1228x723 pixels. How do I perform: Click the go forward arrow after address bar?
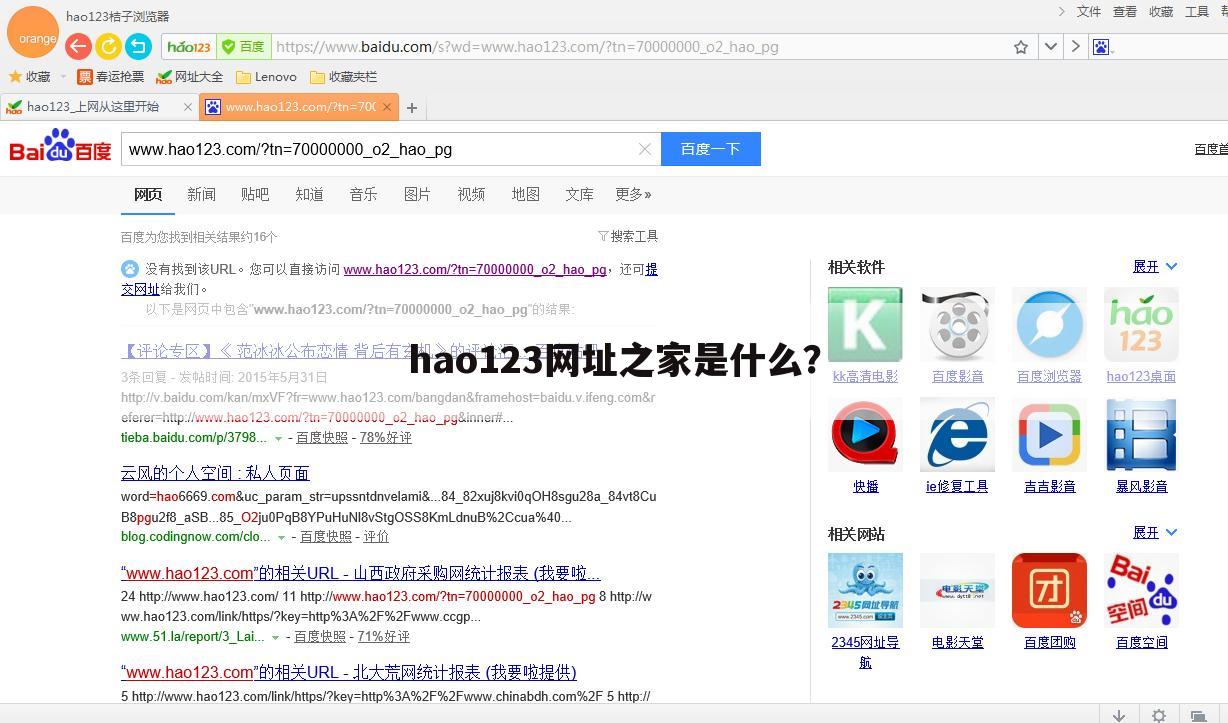[x=1075, y=47]
